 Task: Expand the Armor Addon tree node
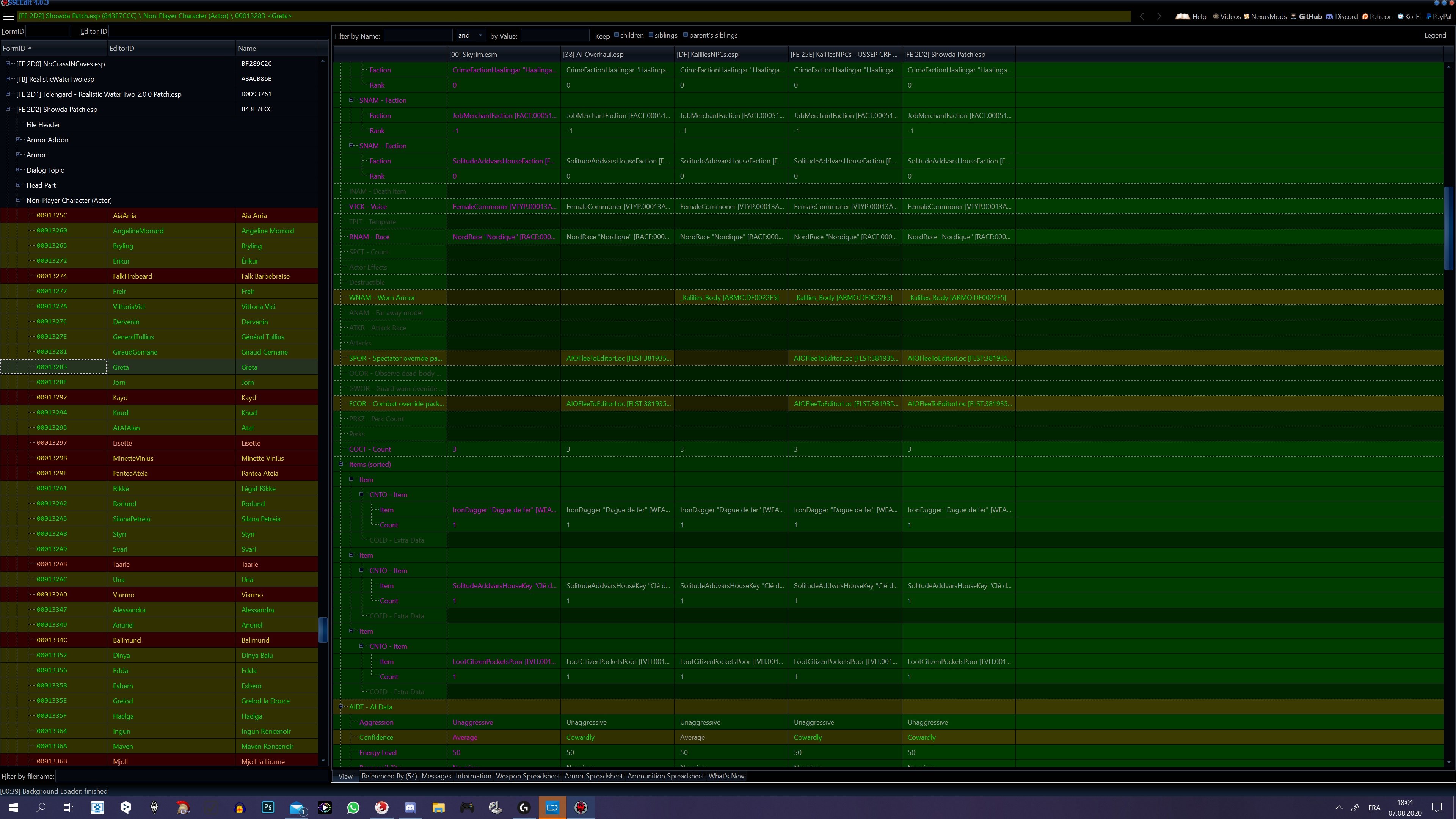(x=19, y=140)
